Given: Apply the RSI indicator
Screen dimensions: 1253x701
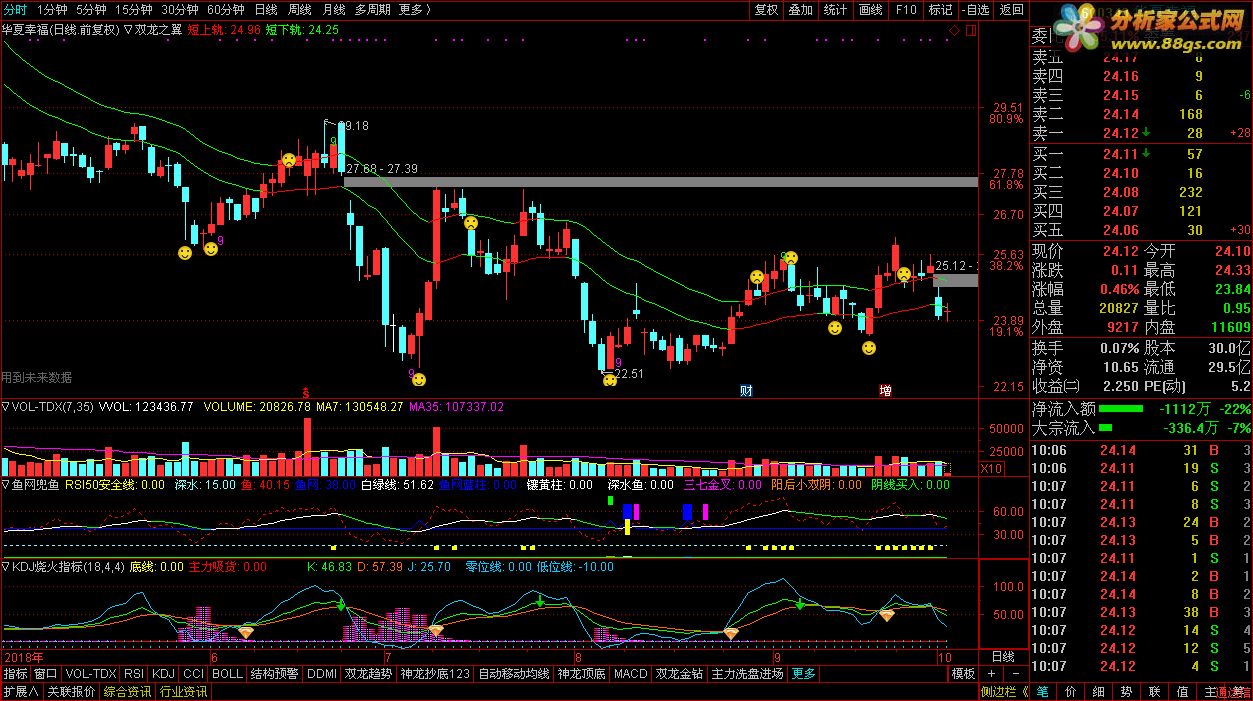Looking at the screenshot, I should (x=135, y=674).
